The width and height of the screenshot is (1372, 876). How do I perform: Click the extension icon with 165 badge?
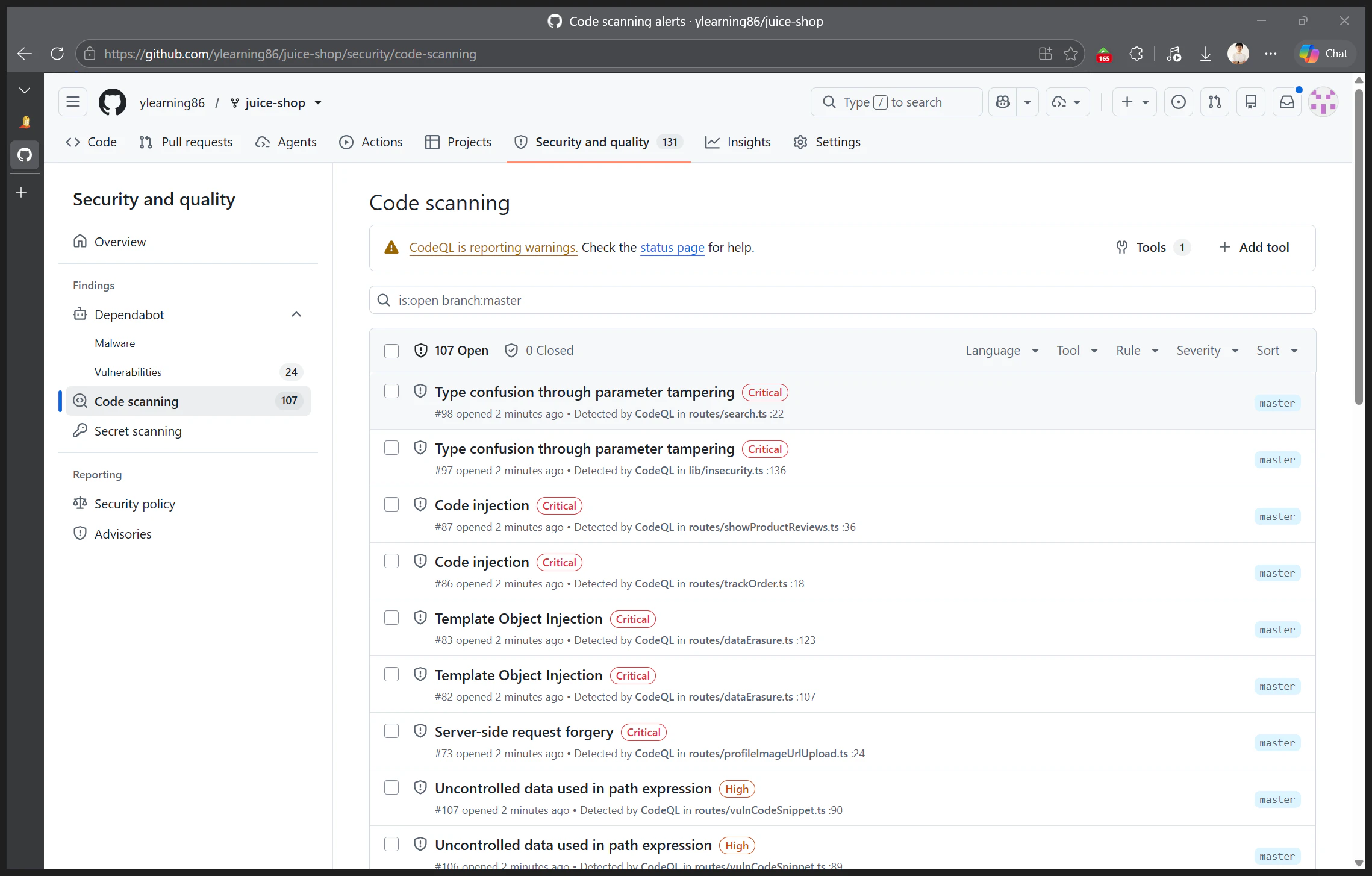(1104, 54)
